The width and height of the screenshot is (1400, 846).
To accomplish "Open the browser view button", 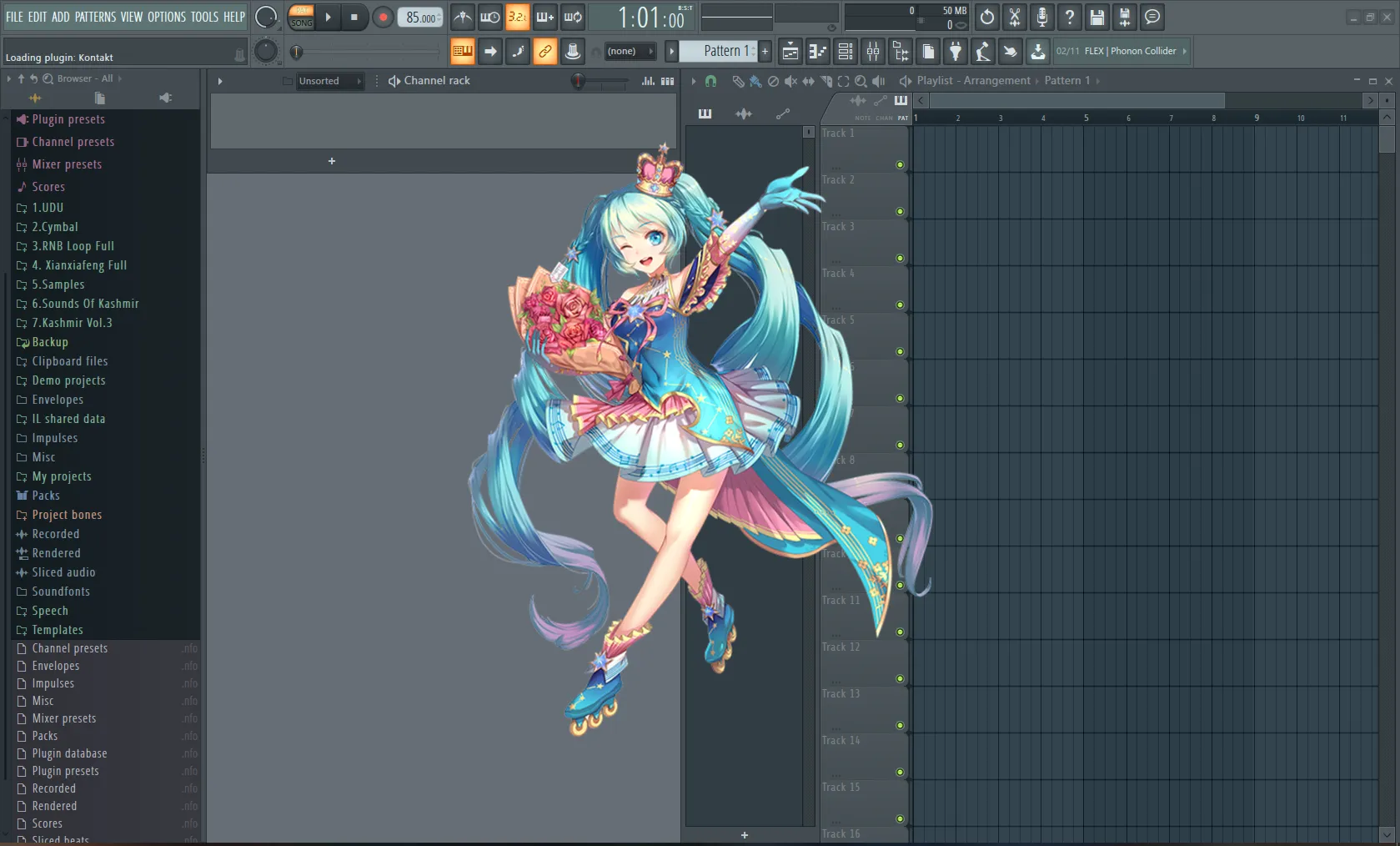I will (x=901, y=52).
